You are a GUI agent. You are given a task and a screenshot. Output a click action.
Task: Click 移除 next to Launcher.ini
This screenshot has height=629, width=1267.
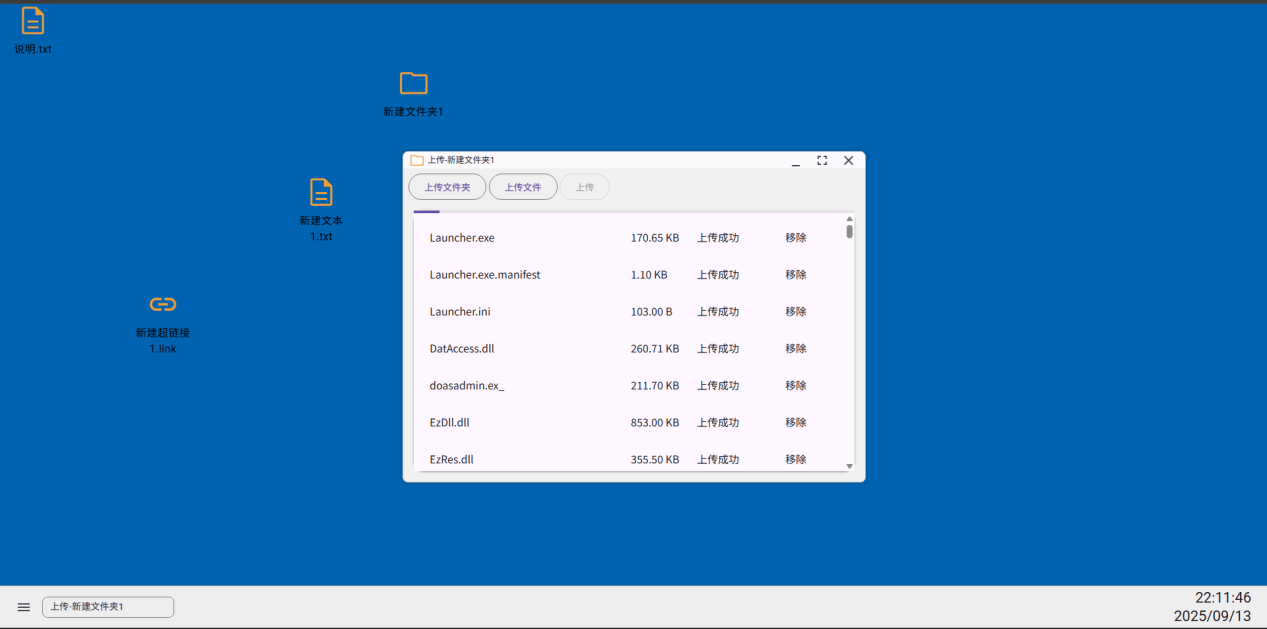tap(796, 312)
